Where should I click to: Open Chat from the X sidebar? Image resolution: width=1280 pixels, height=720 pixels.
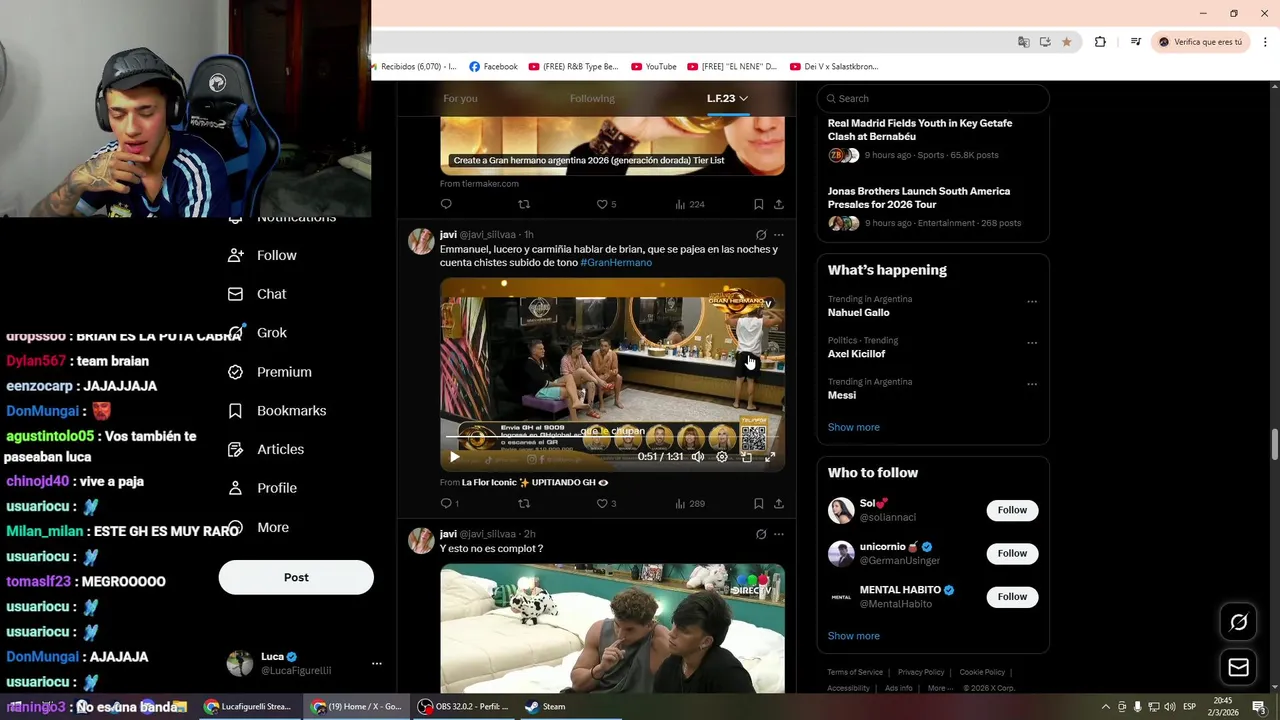[257, 294]
